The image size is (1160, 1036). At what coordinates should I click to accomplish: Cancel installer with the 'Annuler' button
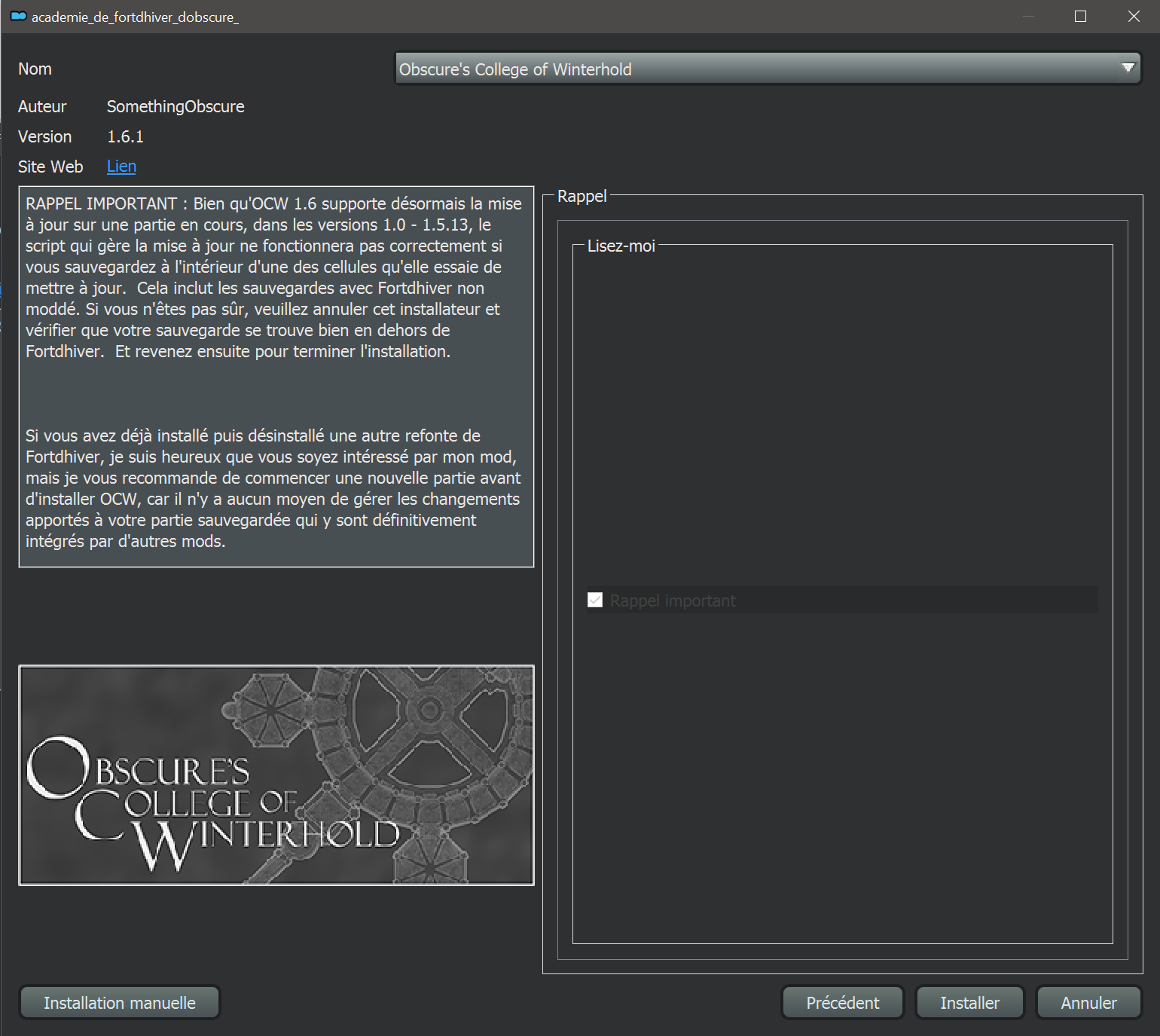tap(1088, 1003)
